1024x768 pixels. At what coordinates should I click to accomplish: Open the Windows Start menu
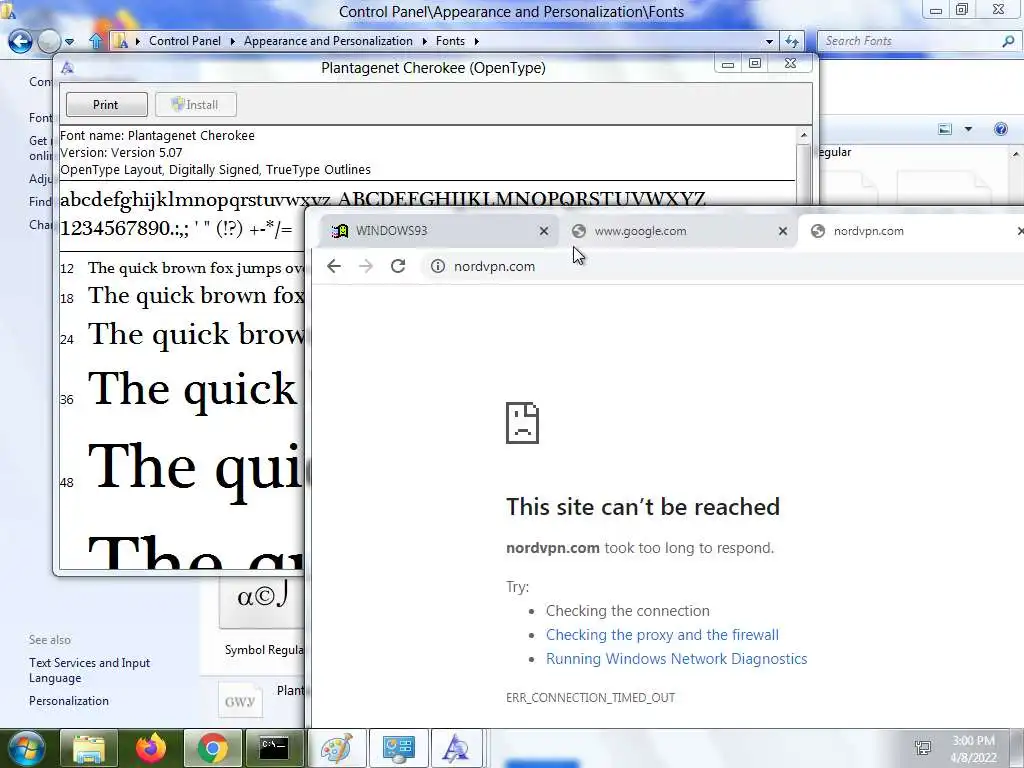click(24, 748)
